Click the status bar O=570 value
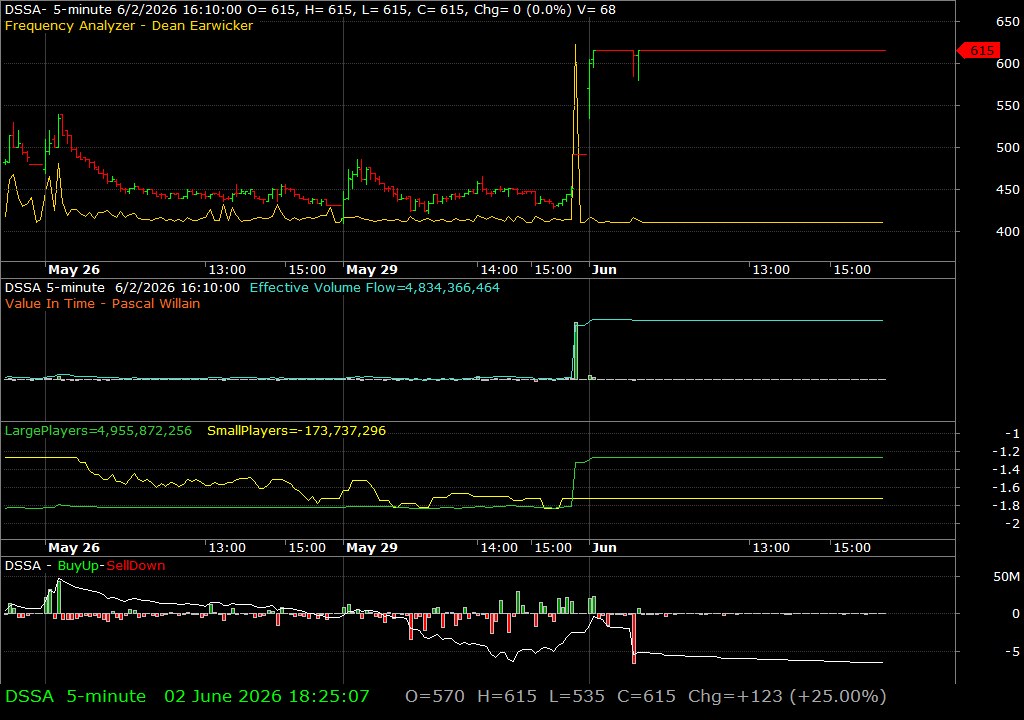This screenshot has height=720, width=1024. pyautogui.click(x=435, y=696)
